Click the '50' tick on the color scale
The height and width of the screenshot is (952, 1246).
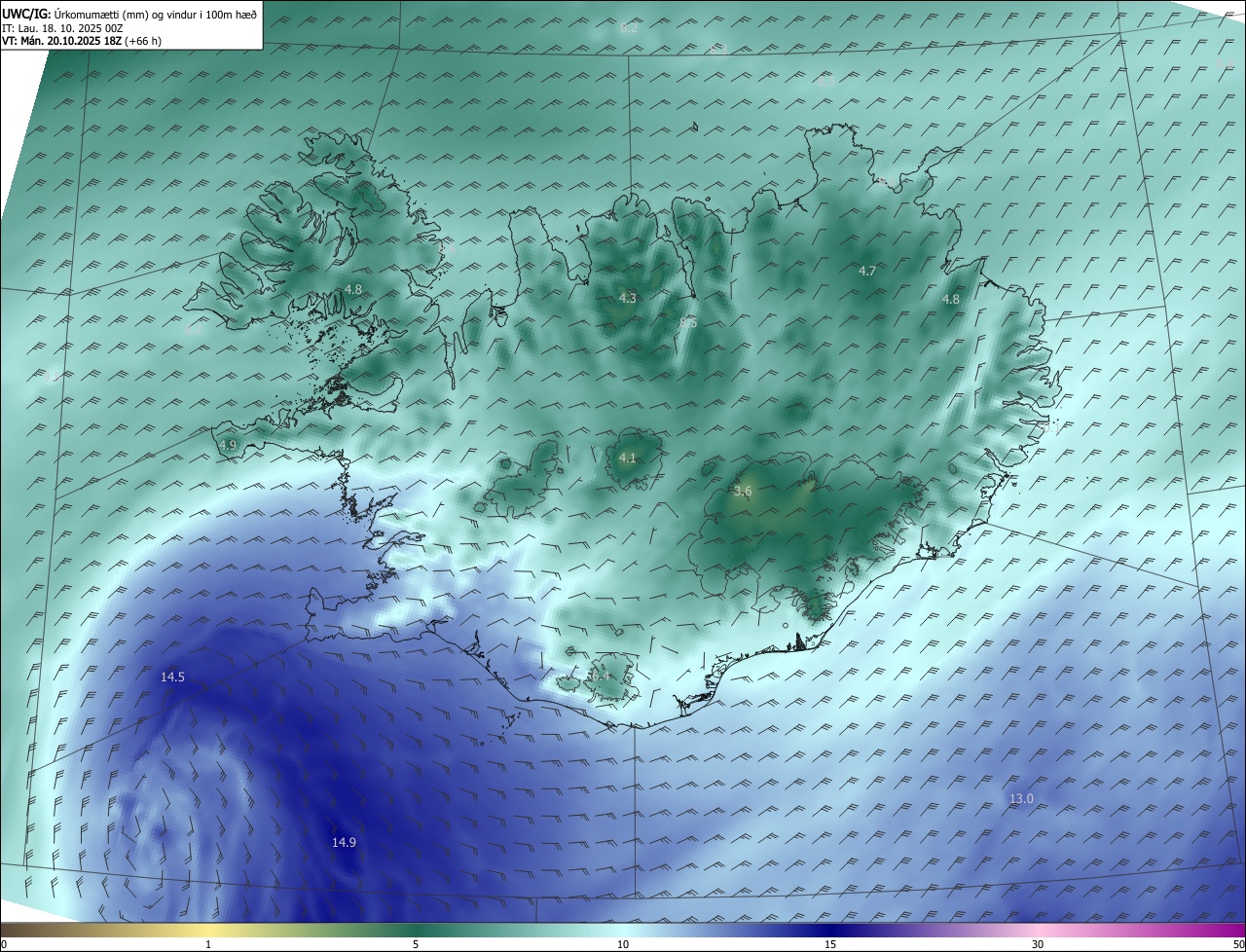[1238, 945]
